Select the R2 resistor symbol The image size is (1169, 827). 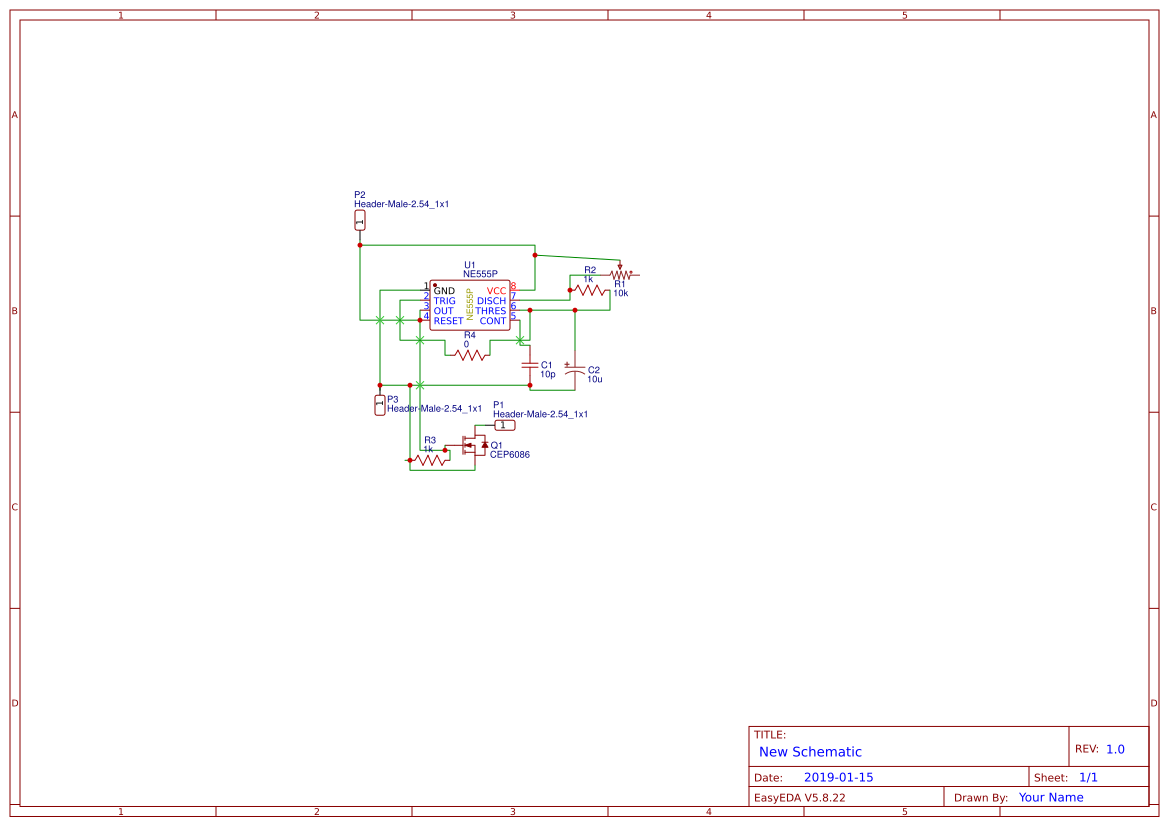590,290
